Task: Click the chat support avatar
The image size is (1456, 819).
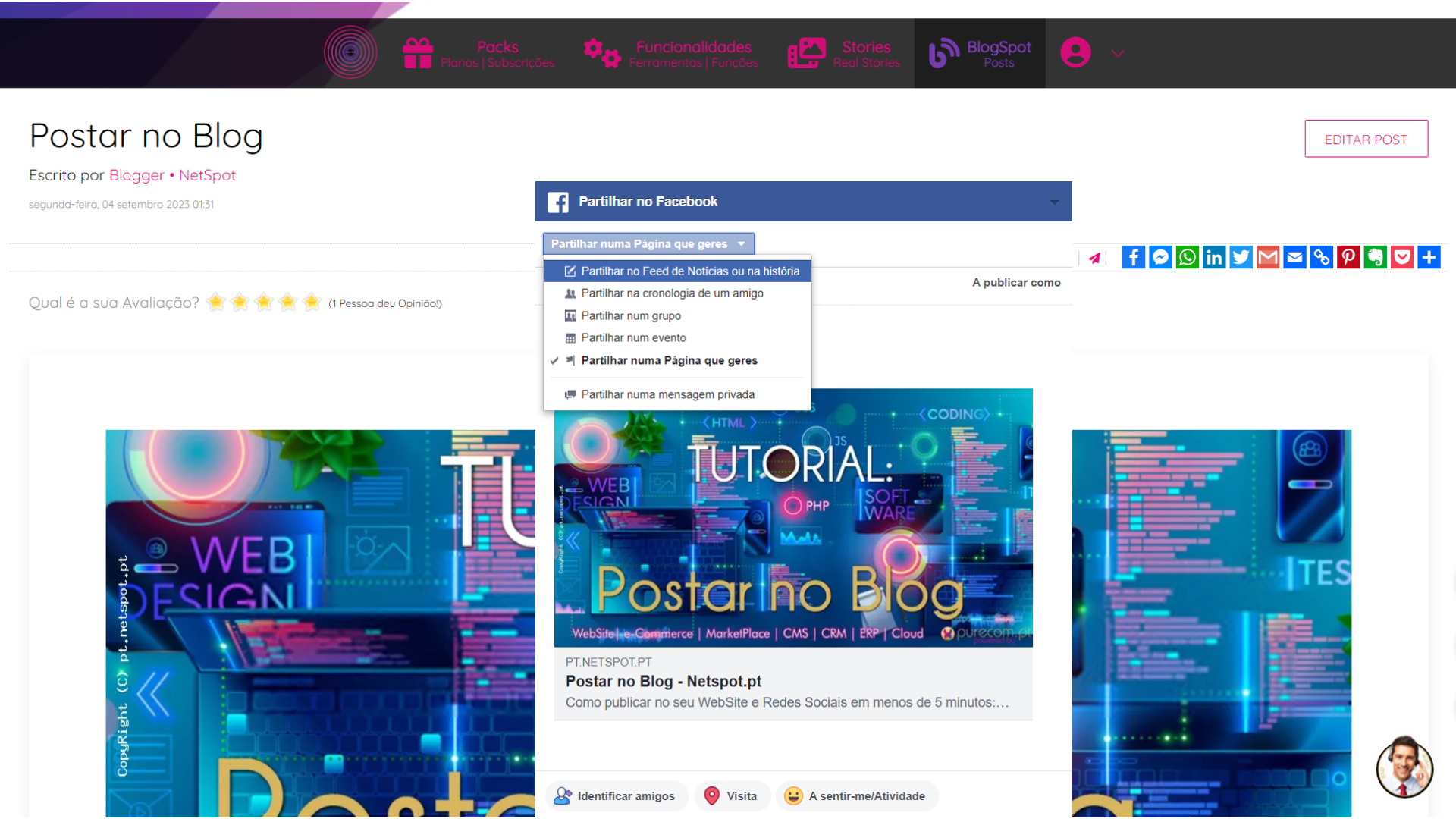Action: [1404, 767]
